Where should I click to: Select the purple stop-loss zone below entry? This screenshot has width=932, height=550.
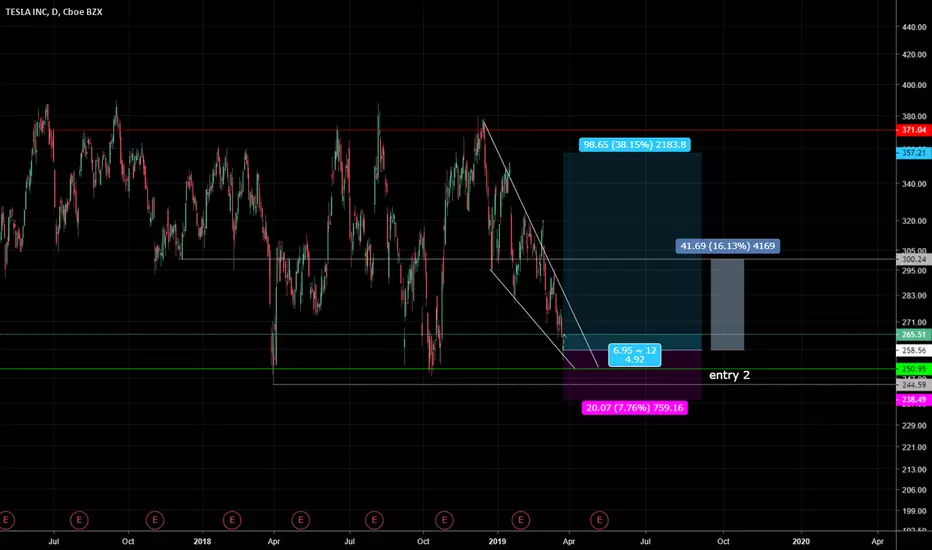click(x=632, y=375)
